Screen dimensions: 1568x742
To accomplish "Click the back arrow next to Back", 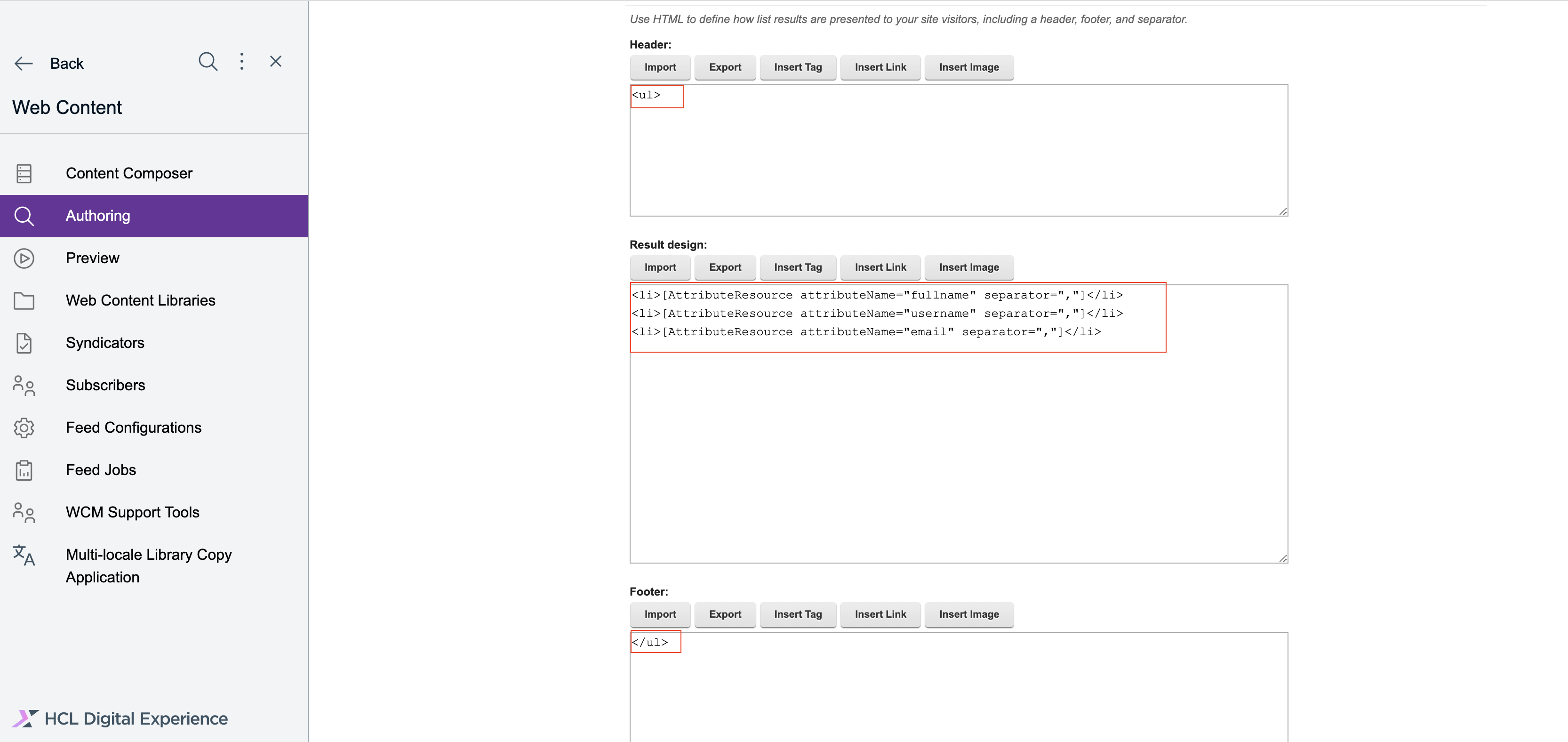I will (23, 63).
